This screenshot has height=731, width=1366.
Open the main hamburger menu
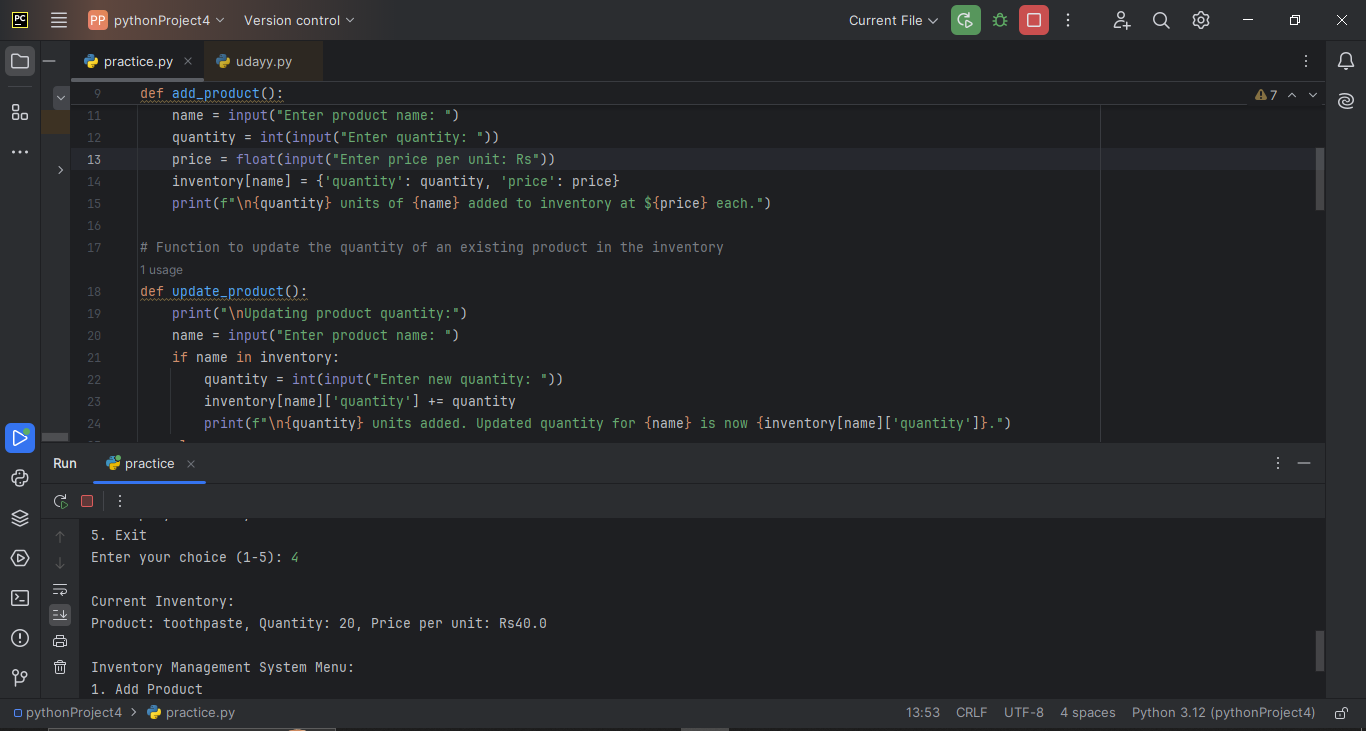point(59,20)
